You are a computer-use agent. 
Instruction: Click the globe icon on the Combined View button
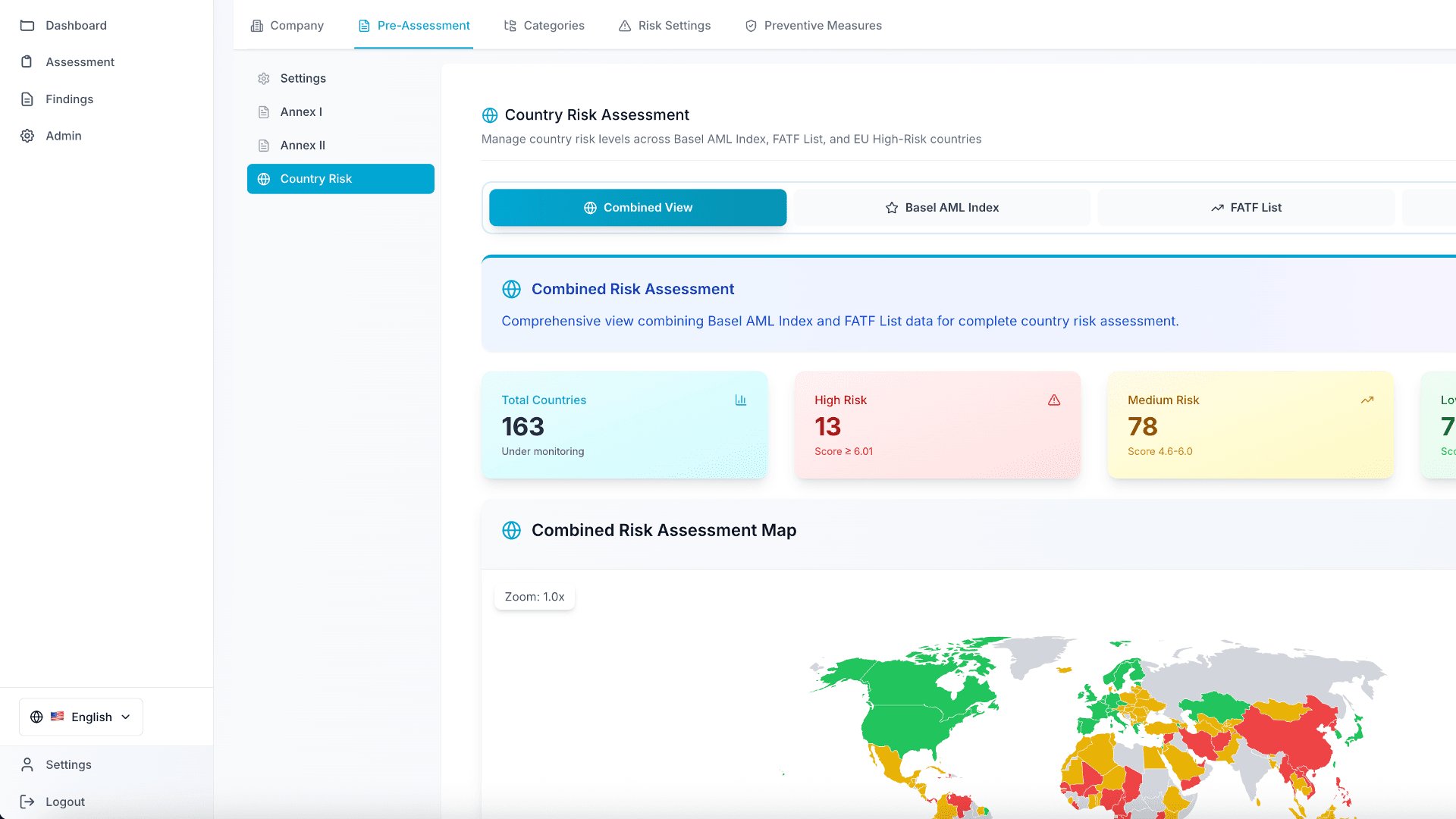click(x=590, y=208)
